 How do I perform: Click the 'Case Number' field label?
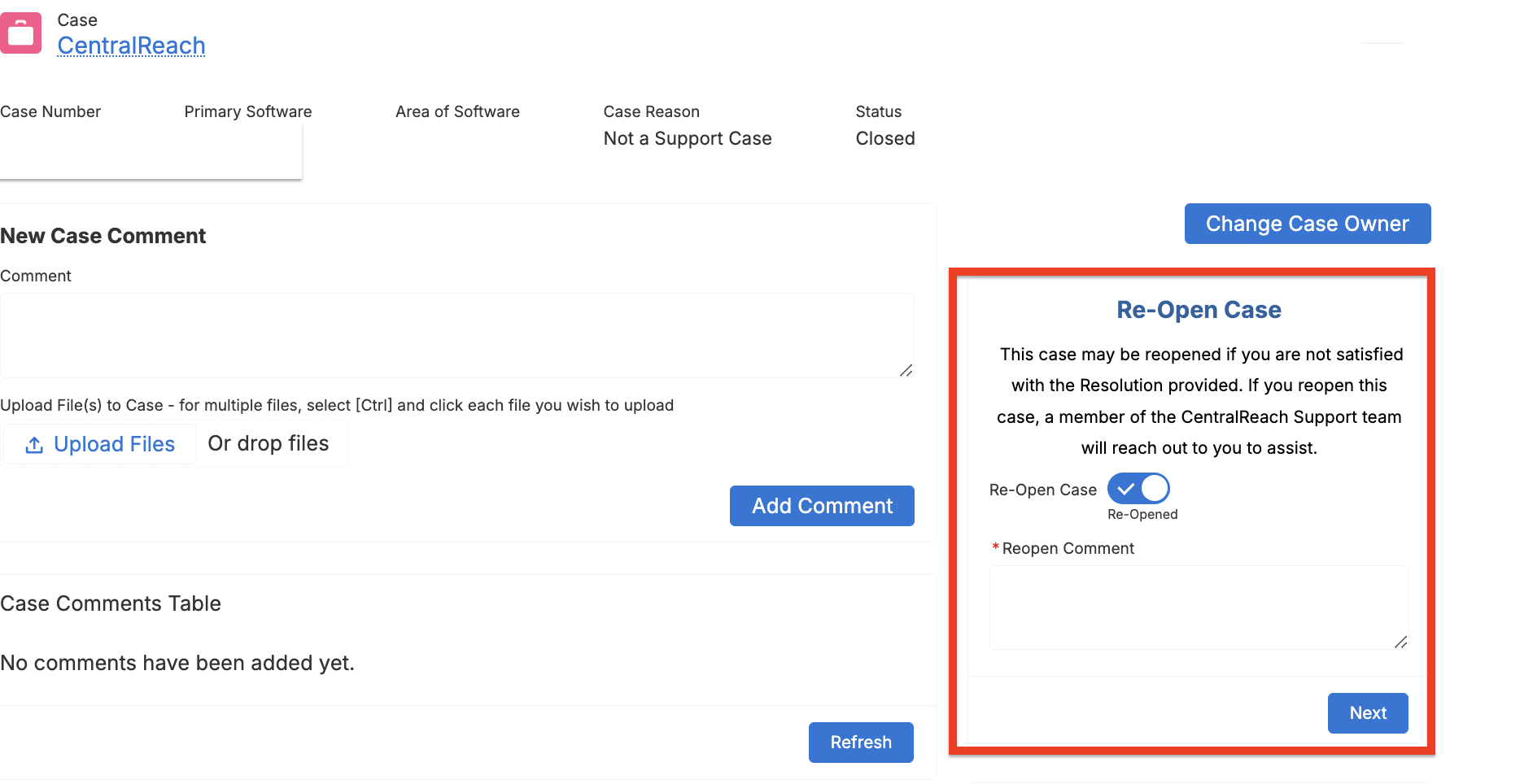(50, 111)
